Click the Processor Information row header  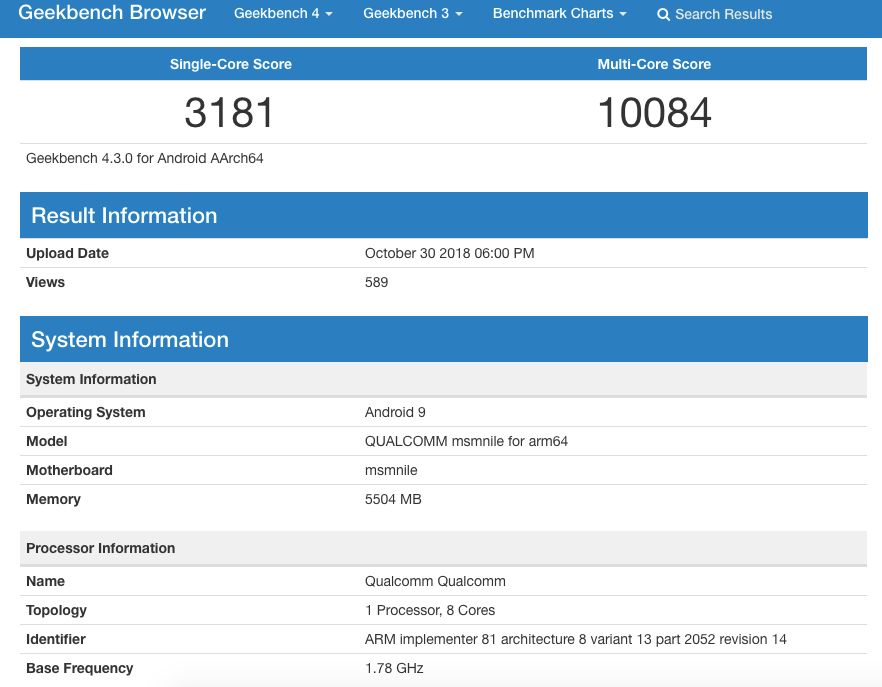click(x=99, y=548)
